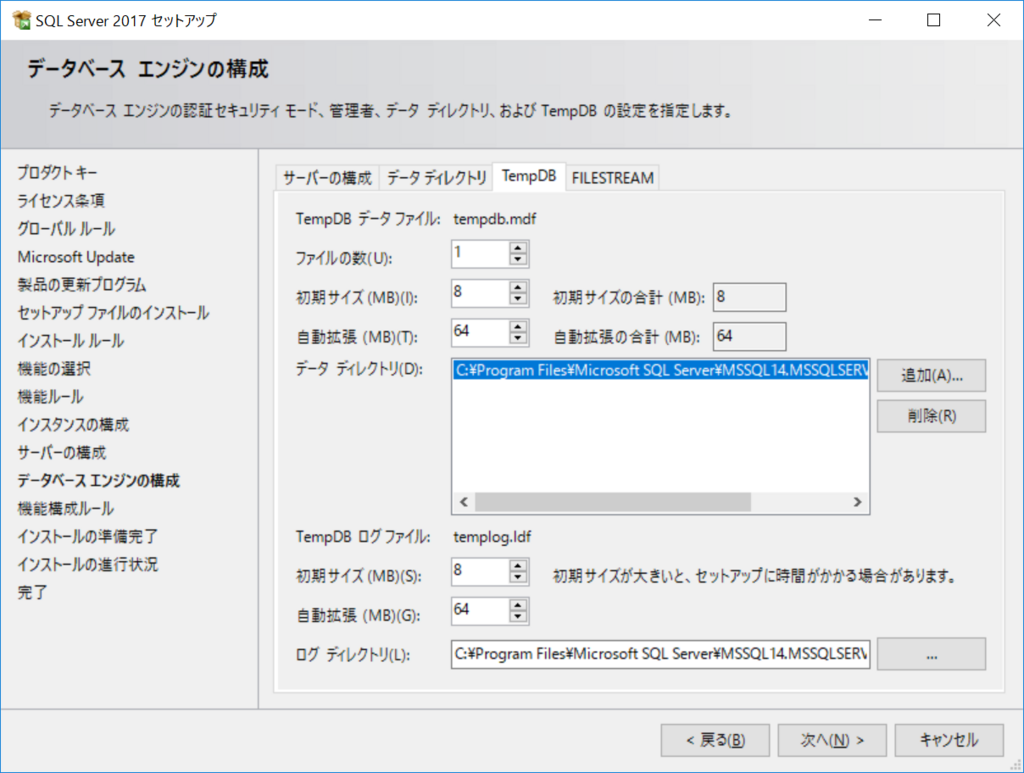This screenshot has height=773, width=1024.
Task: Click 削除(R) to remove the directory
Action: 931,416
